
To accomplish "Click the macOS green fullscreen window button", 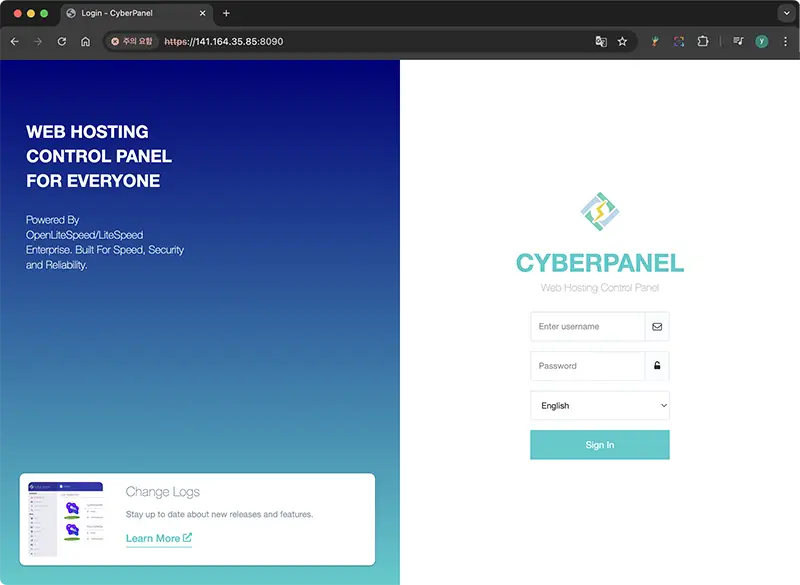I will point(44,13).
